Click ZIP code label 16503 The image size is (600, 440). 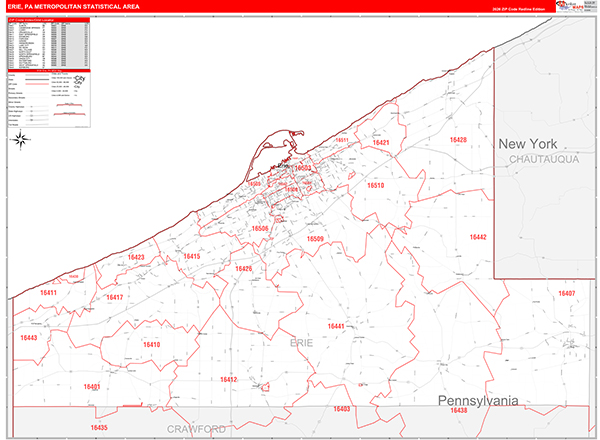pos(303,168)
